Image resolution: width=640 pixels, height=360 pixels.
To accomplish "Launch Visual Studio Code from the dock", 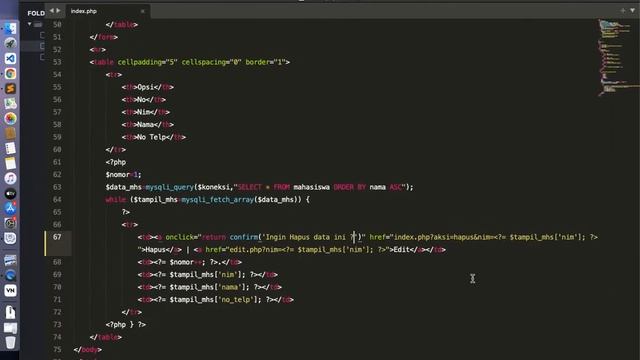I will pos(11,58).
